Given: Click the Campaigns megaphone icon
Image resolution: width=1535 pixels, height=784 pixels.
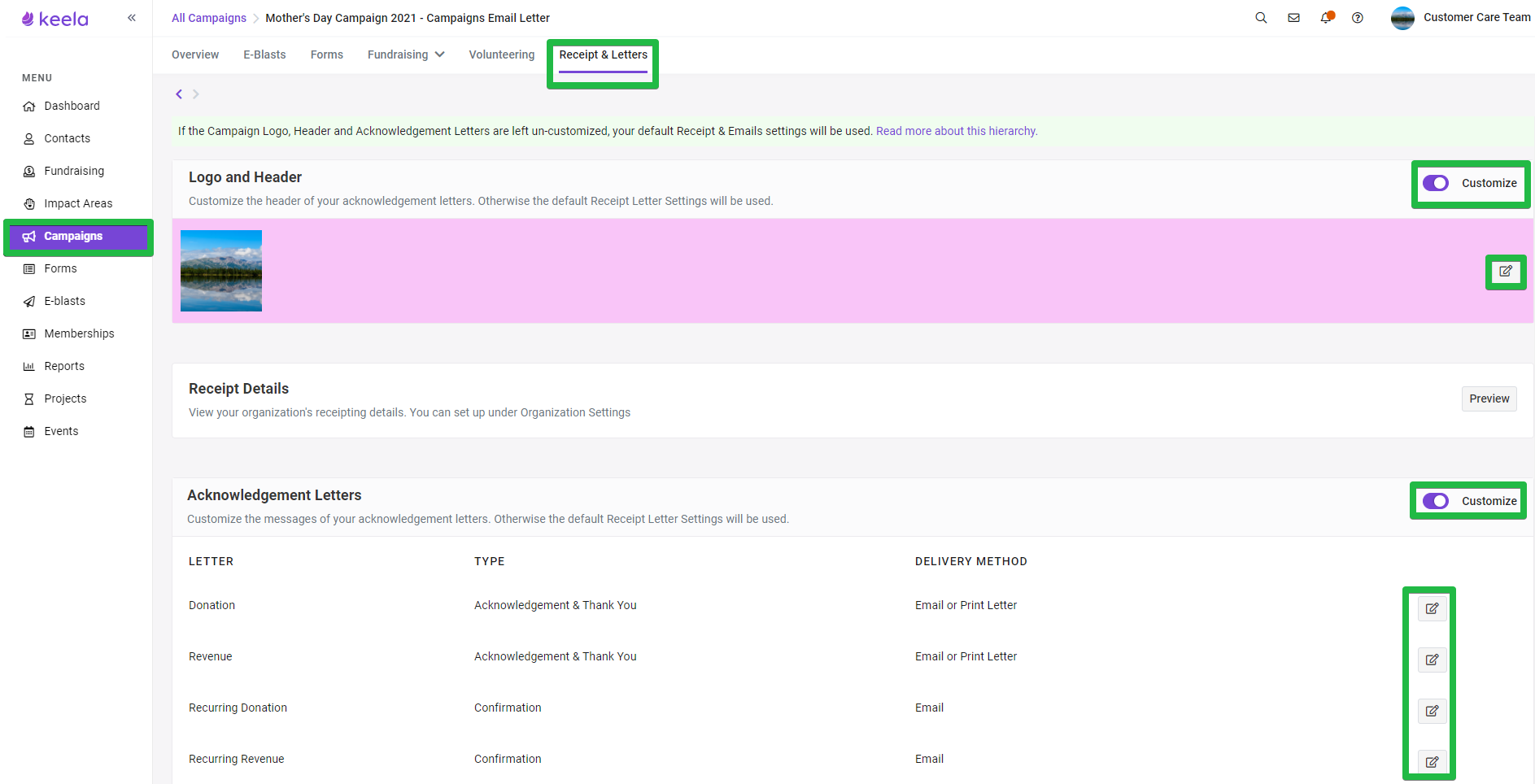Looking at the screenshot, I should [29, 236].
